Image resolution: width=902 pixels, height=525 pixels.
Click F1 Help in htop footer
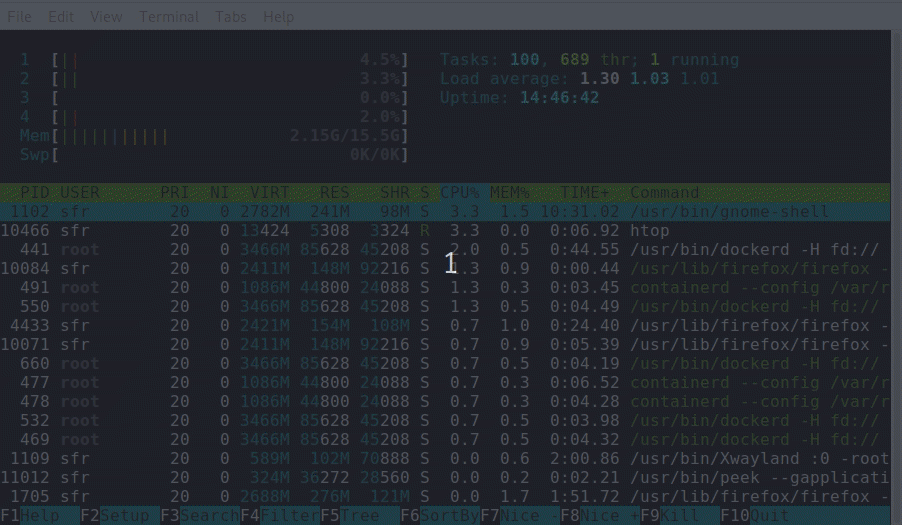(40, 515)
